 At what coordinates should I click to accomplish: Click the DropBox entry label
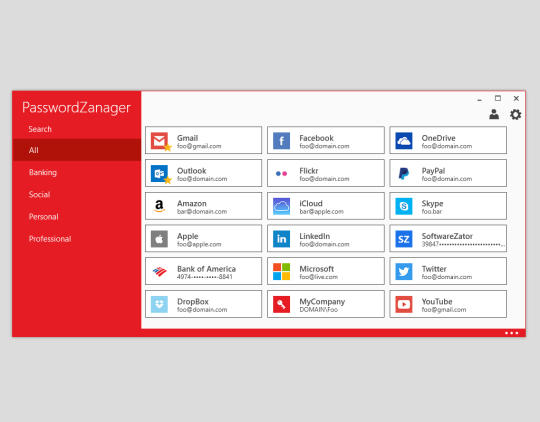[193, 302]
